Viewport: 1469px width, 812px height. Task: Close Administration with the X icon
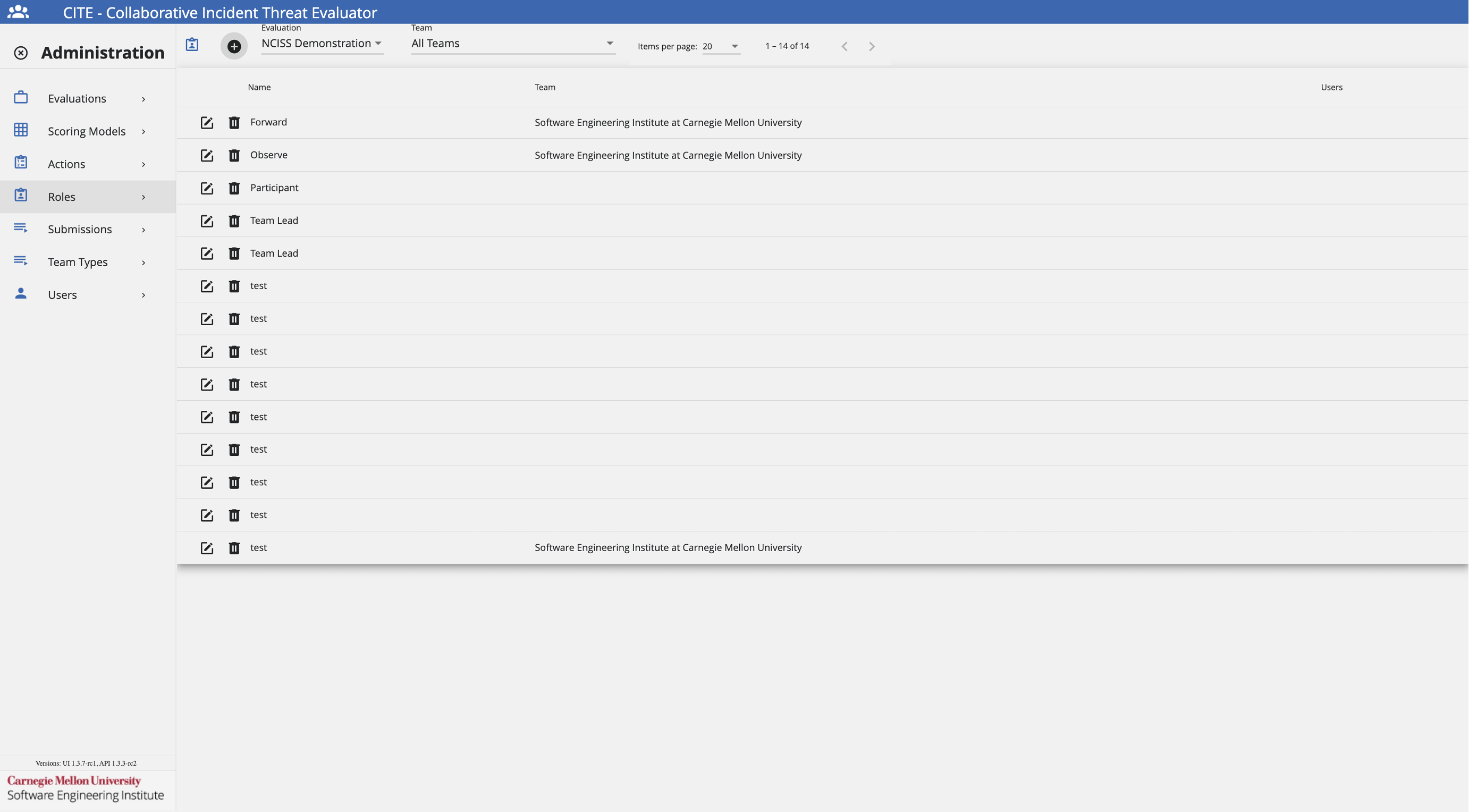point(21,53)
